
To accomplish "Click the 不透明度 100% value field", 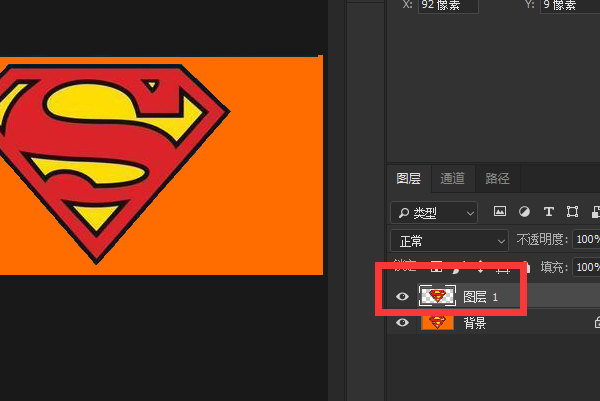I will click(586, 240).
